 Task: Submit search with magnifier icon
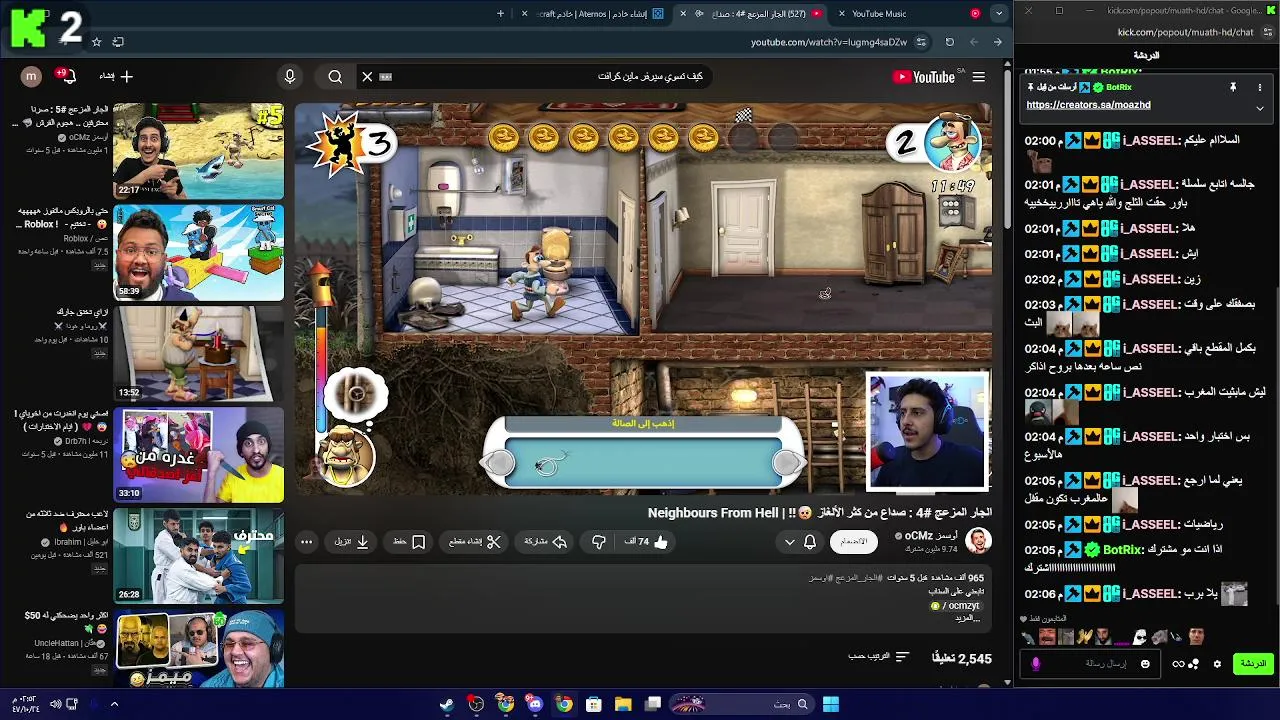(335, 77)
